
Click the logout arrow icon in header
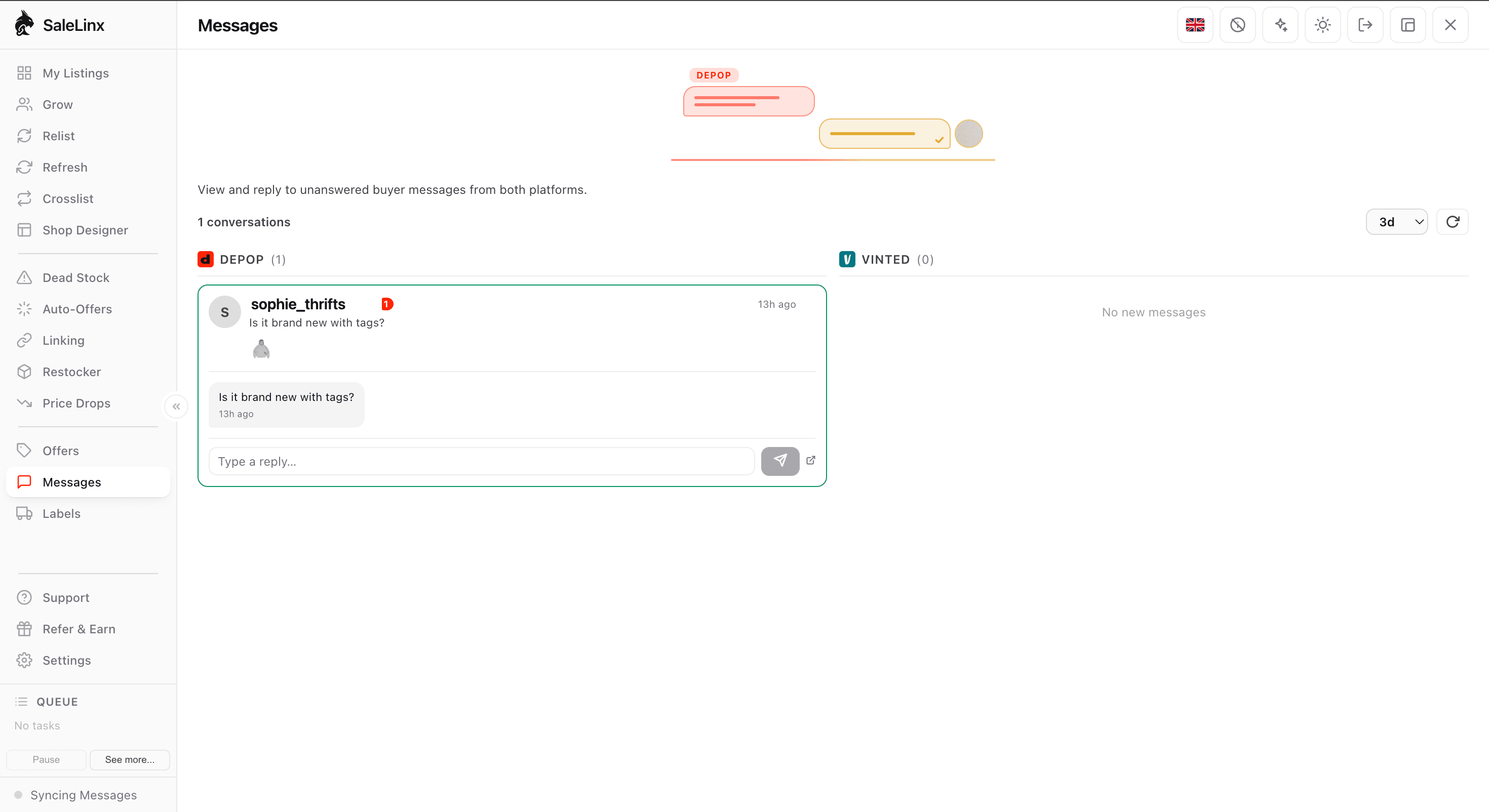(x=1365, y=25)
